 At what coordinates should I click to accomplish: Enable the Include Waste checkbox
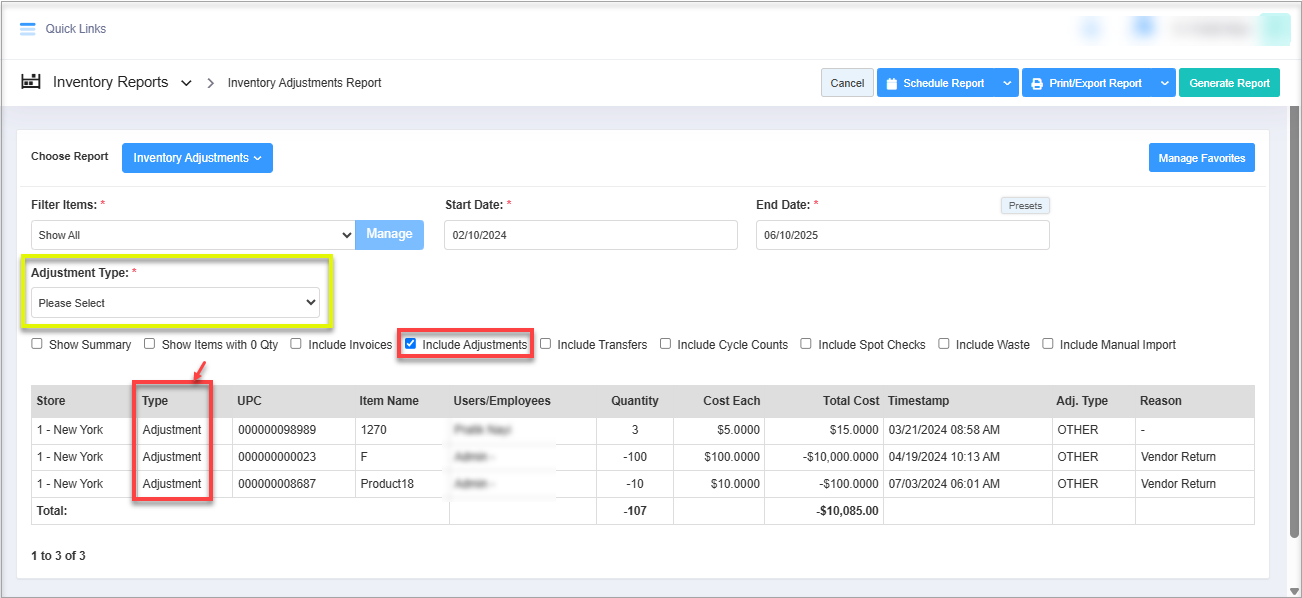(x=944, y=344)
